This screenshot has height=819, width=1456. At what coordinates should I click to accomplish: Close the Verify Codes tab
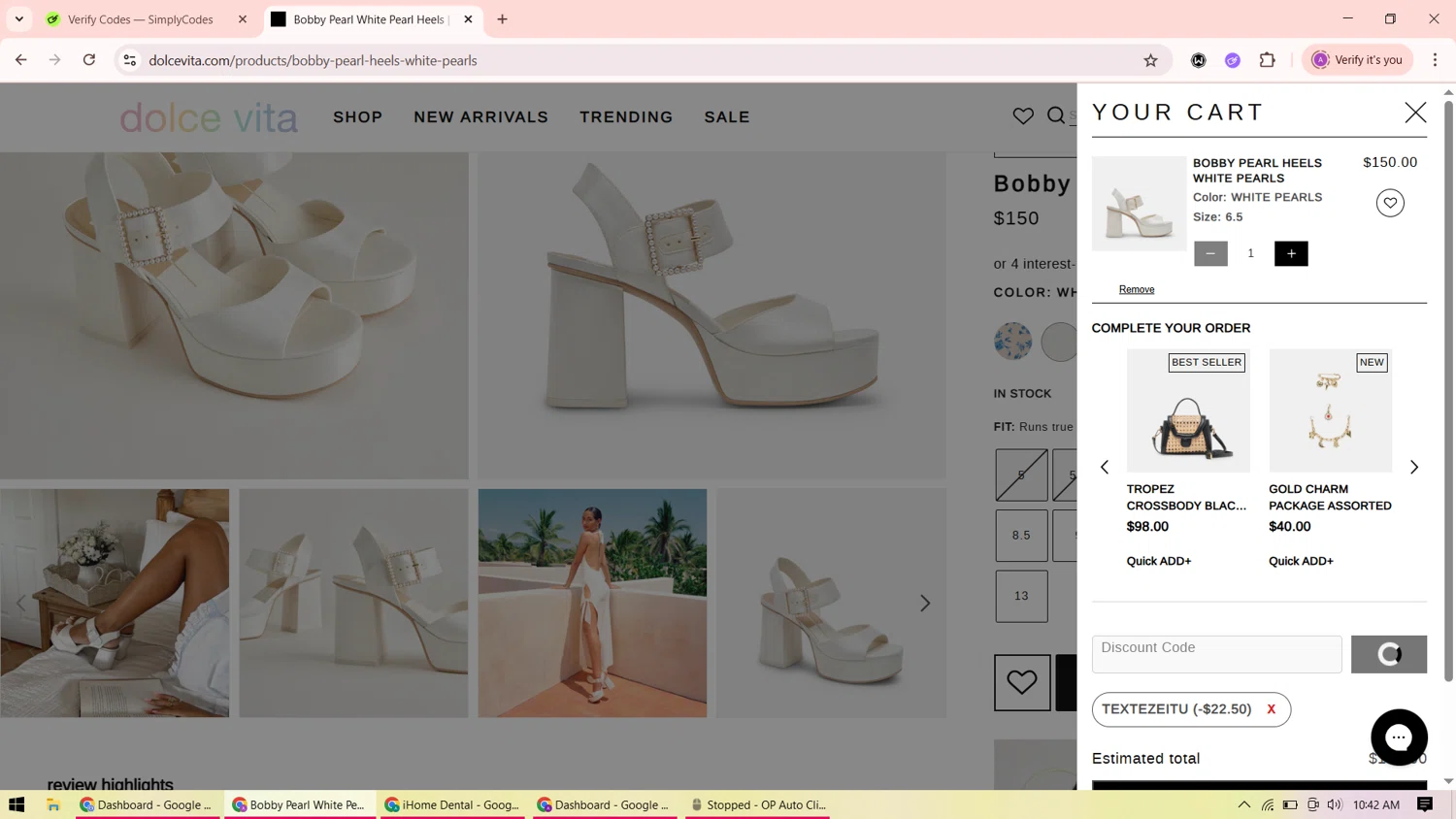(x=243, y=19)
